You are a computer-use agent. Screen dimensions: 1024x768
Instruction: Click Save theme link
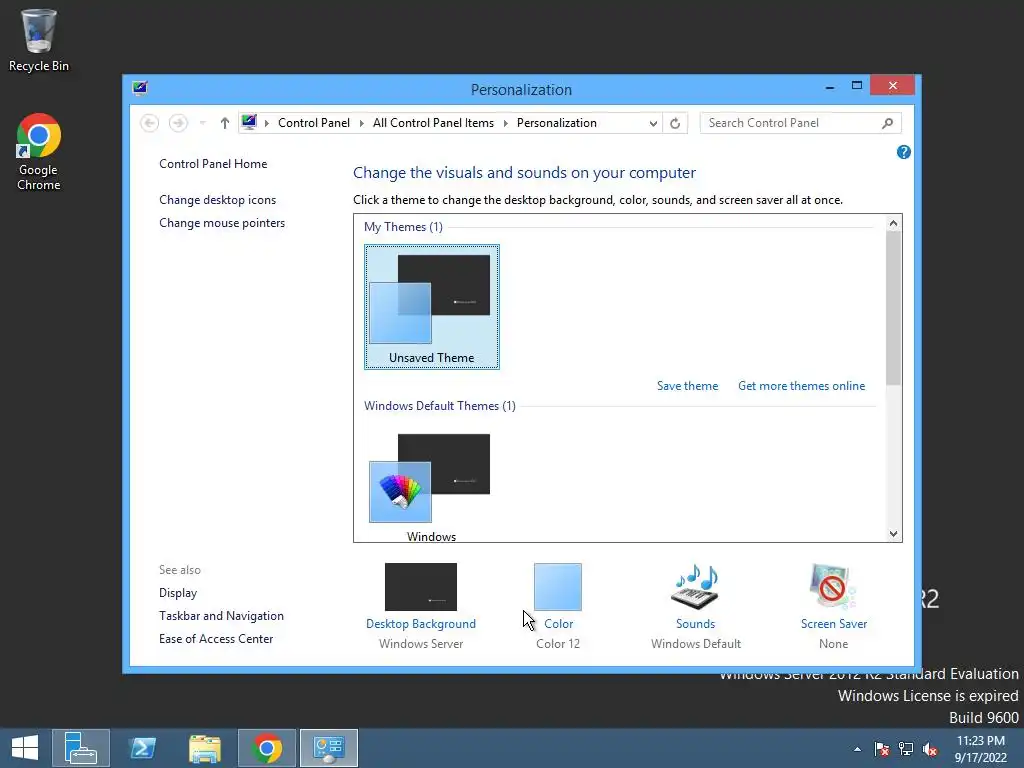click(x=687, y=386)
